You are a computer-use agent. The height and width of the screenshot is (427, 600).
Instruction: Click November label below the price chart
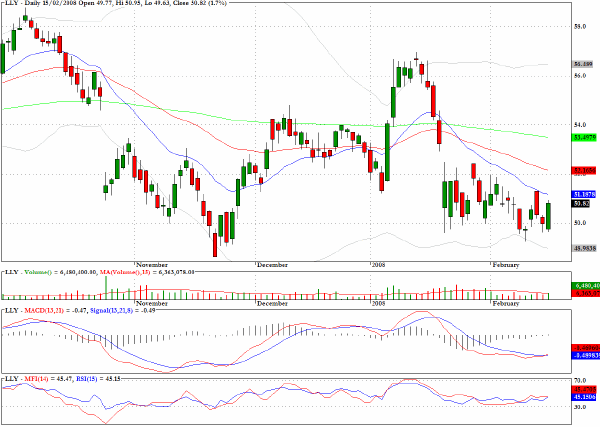pos(152,265)
